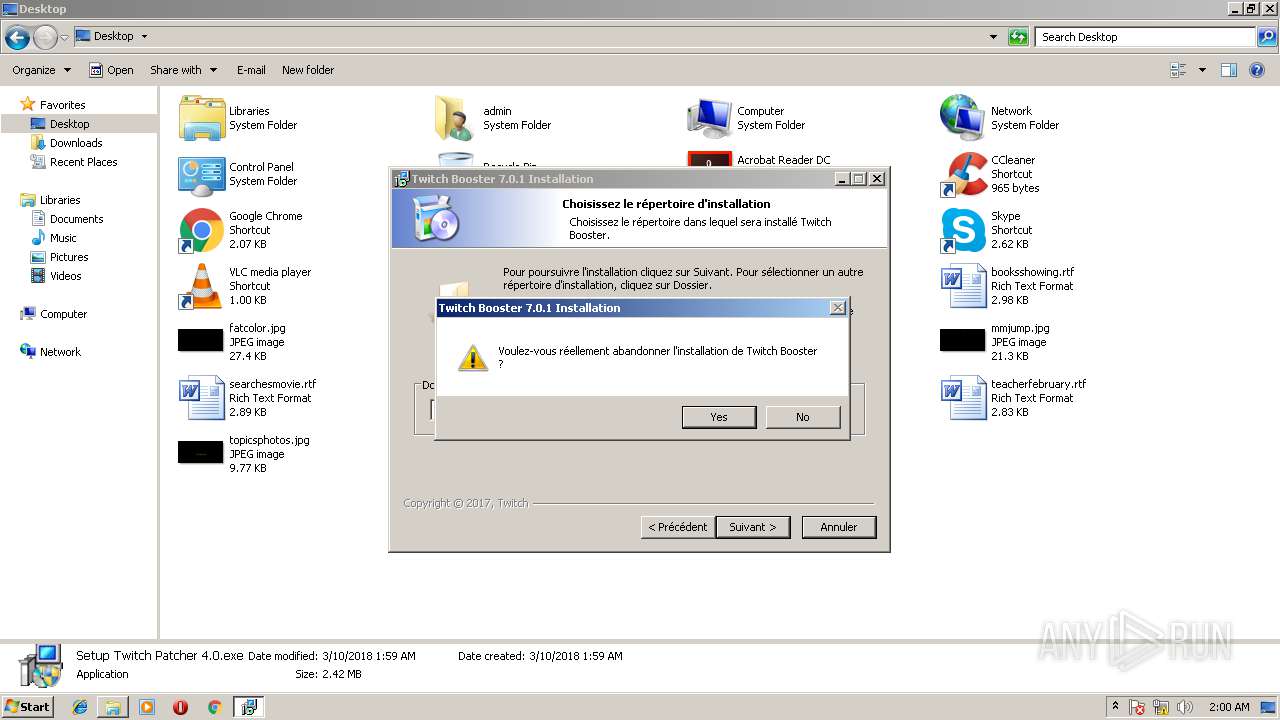Open Windows Explorer taskbar icon
The image size is (1280, 720).
tap(113, 707)
